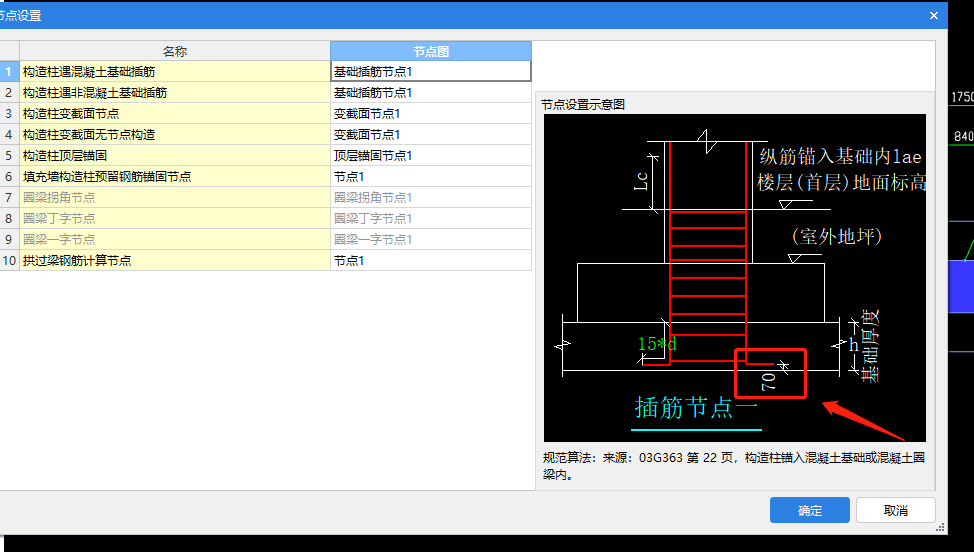Click the 70 dimension value in diagram
This screenshot has height=552, width=974.
[768, 381]
